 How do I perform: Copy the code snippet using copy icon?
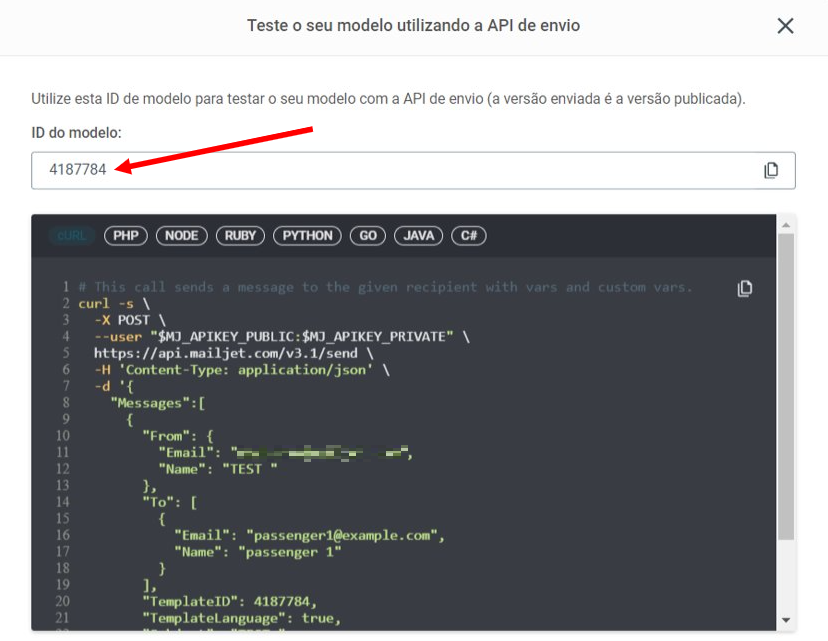coord(745,288)
